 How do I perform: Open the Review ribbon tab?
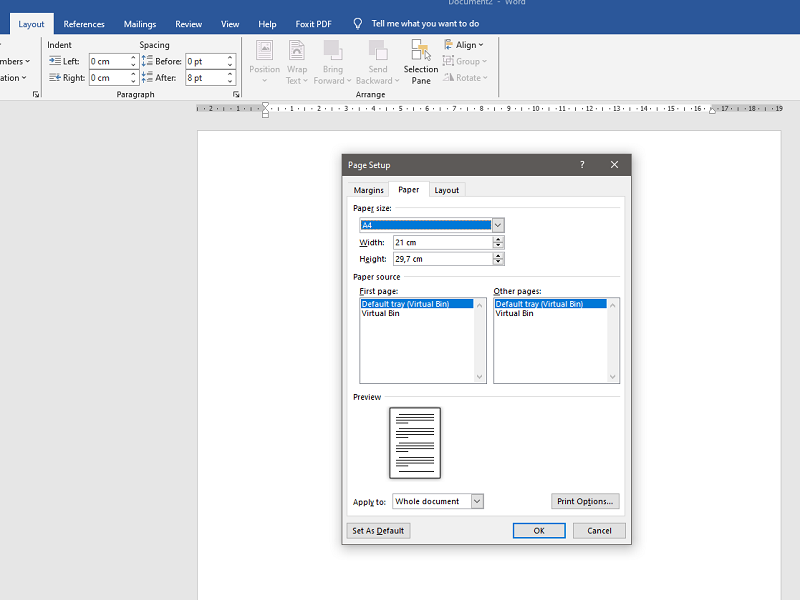(x=188, y=24)
